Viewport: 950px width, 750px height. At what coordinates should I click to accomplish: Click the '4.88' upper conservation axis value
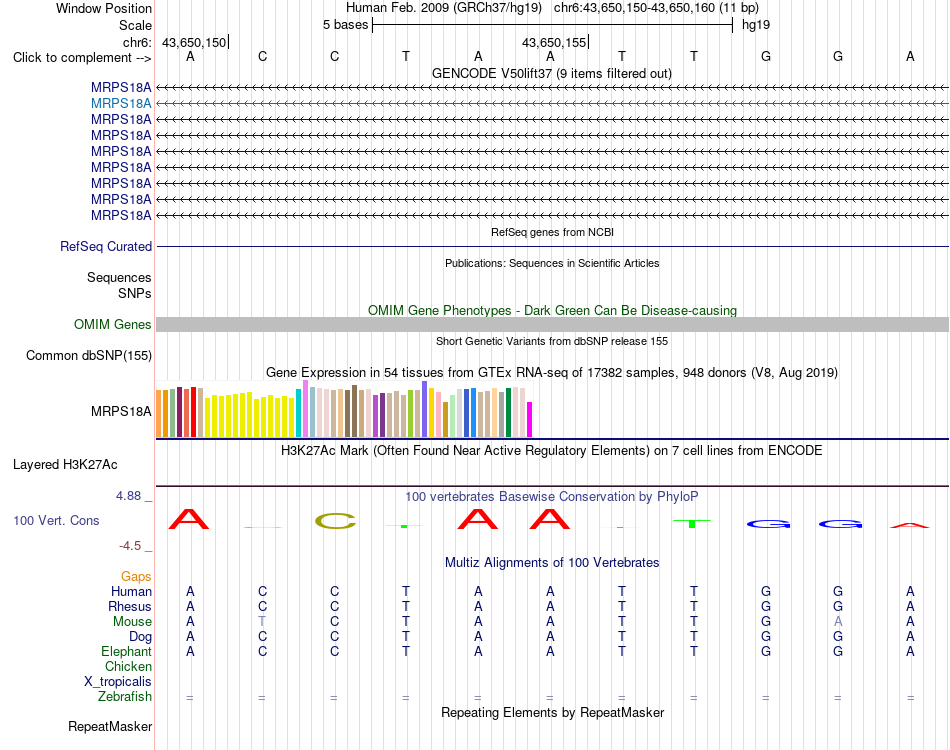click(128, 496)
